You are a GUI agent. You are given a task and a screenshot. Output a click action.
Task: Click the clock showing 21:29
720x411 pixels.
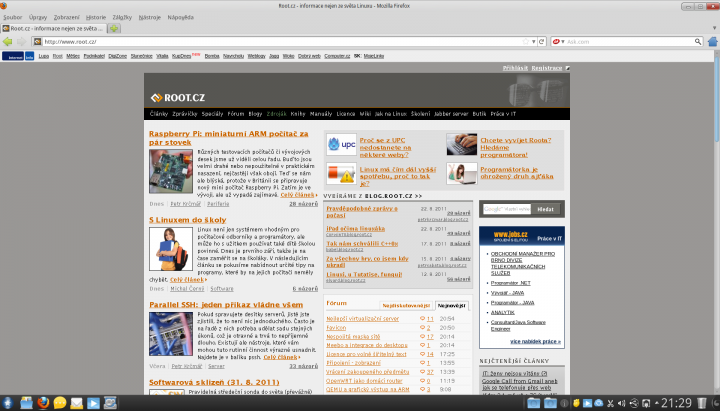(676, 403)
